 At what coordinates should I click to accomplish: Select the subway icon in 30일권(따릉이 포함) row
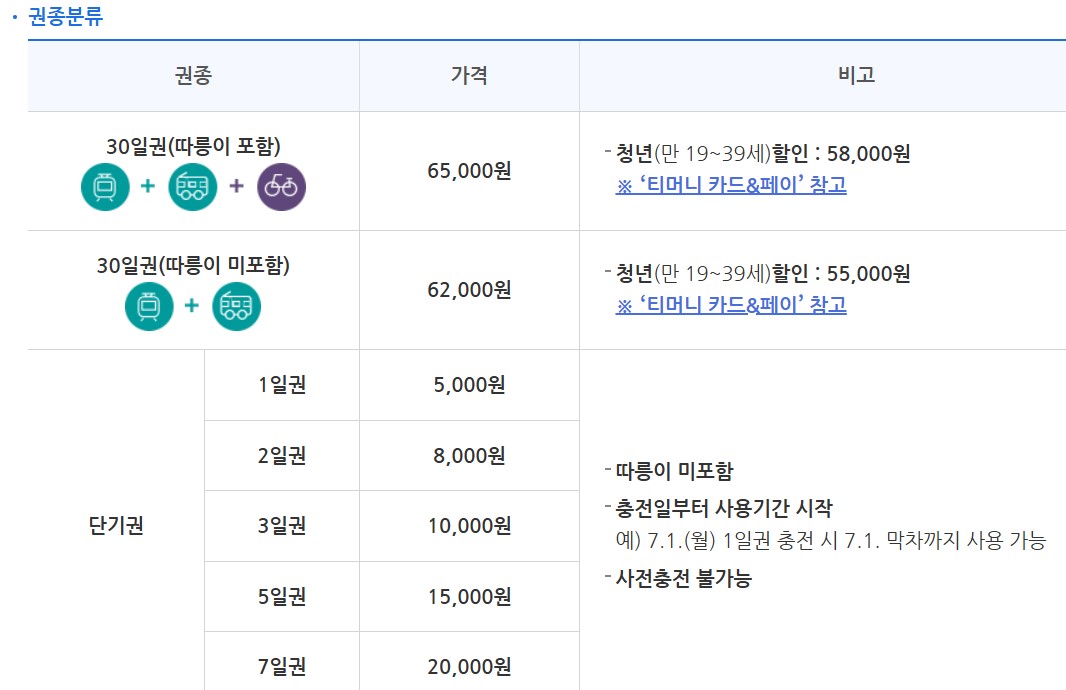(x=106, y=186)
